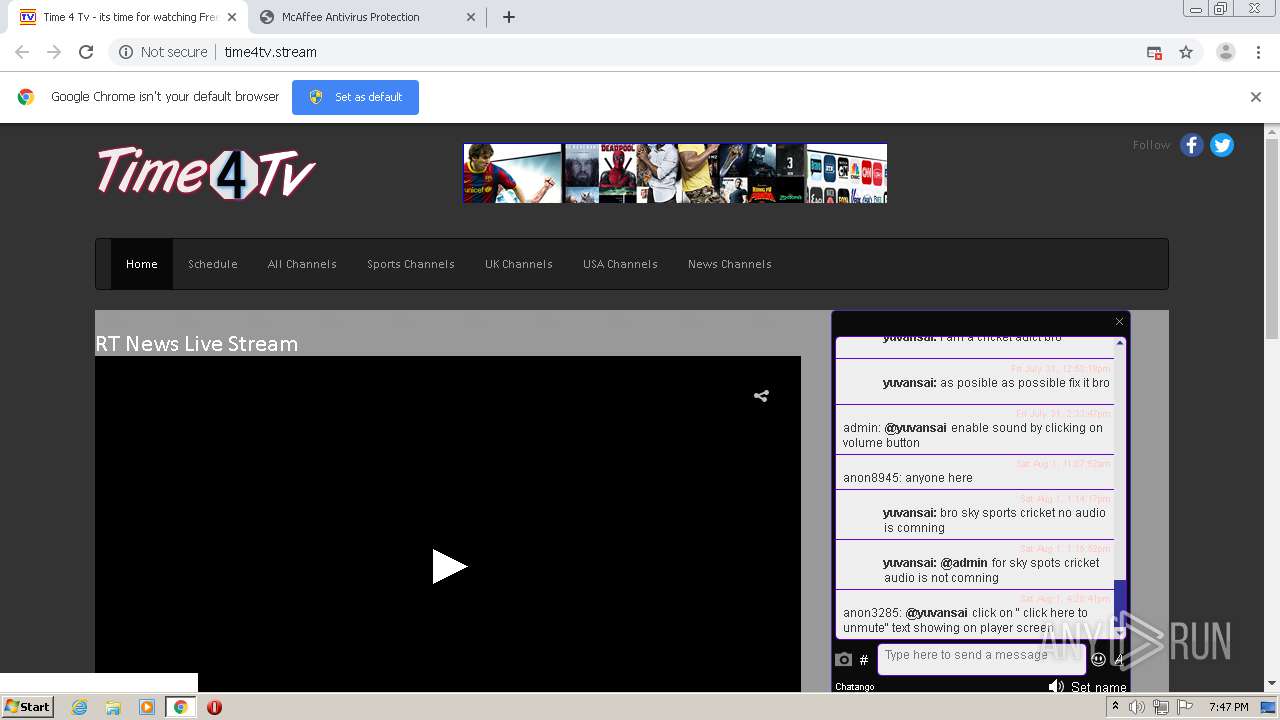
Task: Click the Time4Tv logo
Action: pos(206,172)
